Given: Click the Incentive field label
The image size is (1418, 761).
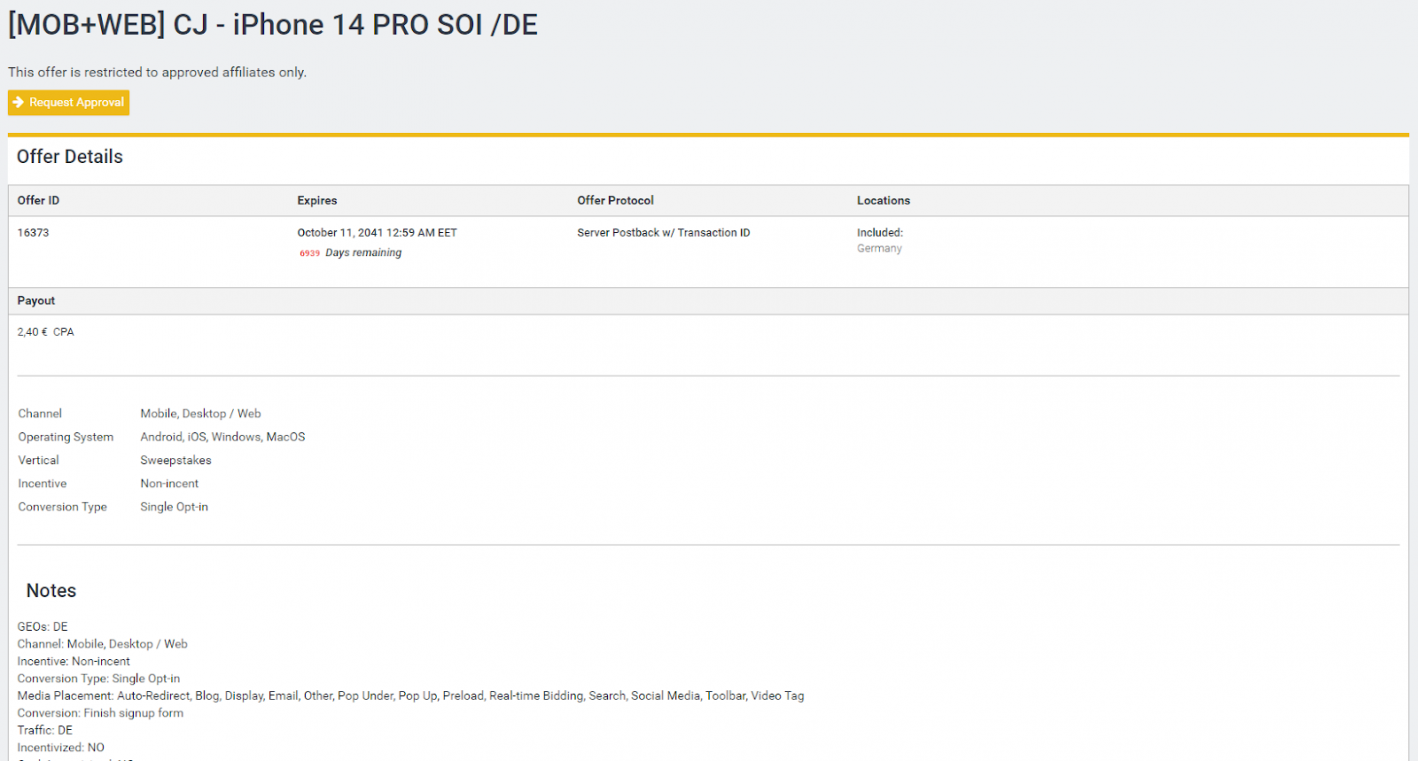Looking at the screenshot, I should coord(43,484).
